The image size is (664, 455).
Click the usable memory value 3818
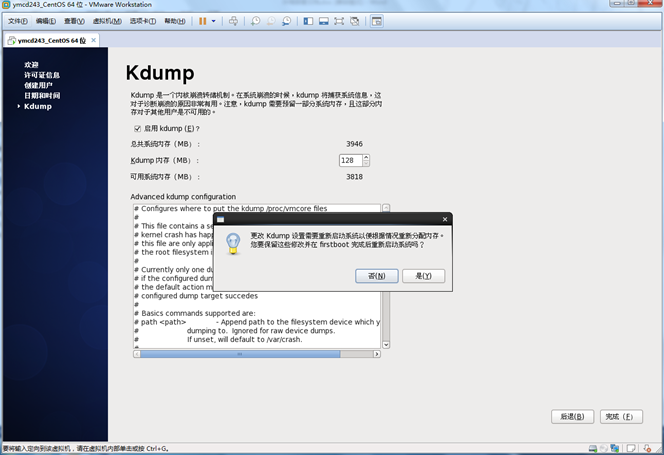[x=354, y=177]
